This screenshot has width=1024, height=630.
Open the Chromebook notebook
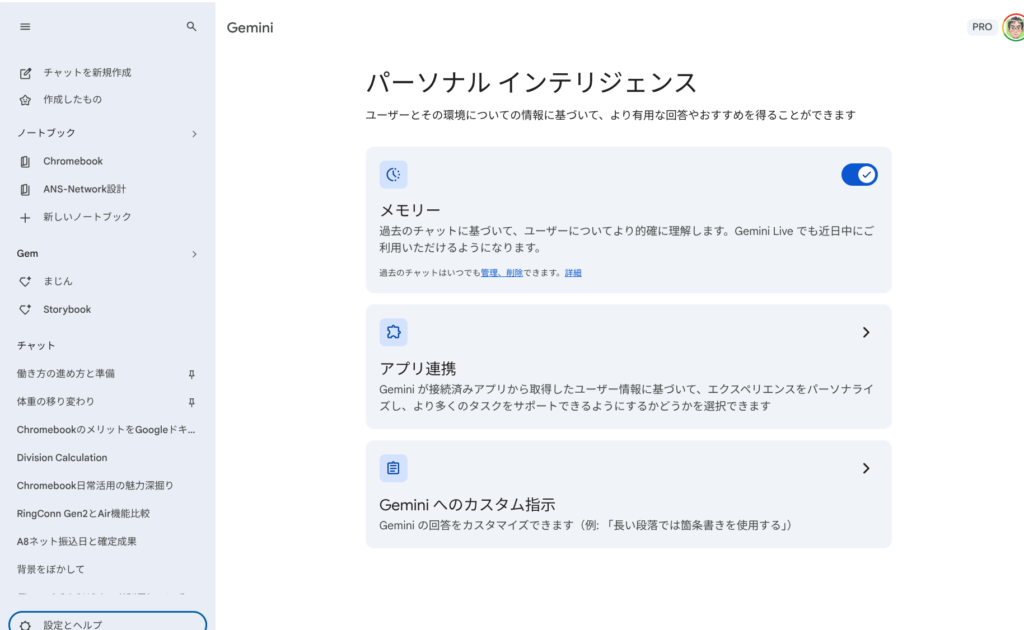pyautogui.click(x=72, y=162)
